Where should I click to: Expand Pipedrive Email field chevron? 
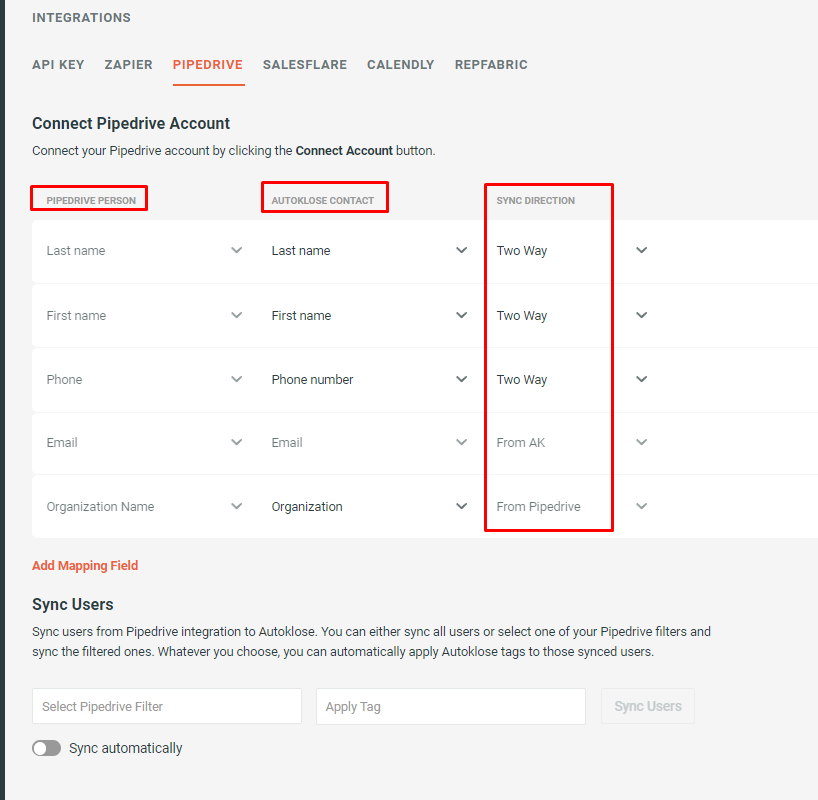pyautogui.click(x=236, y=442)
